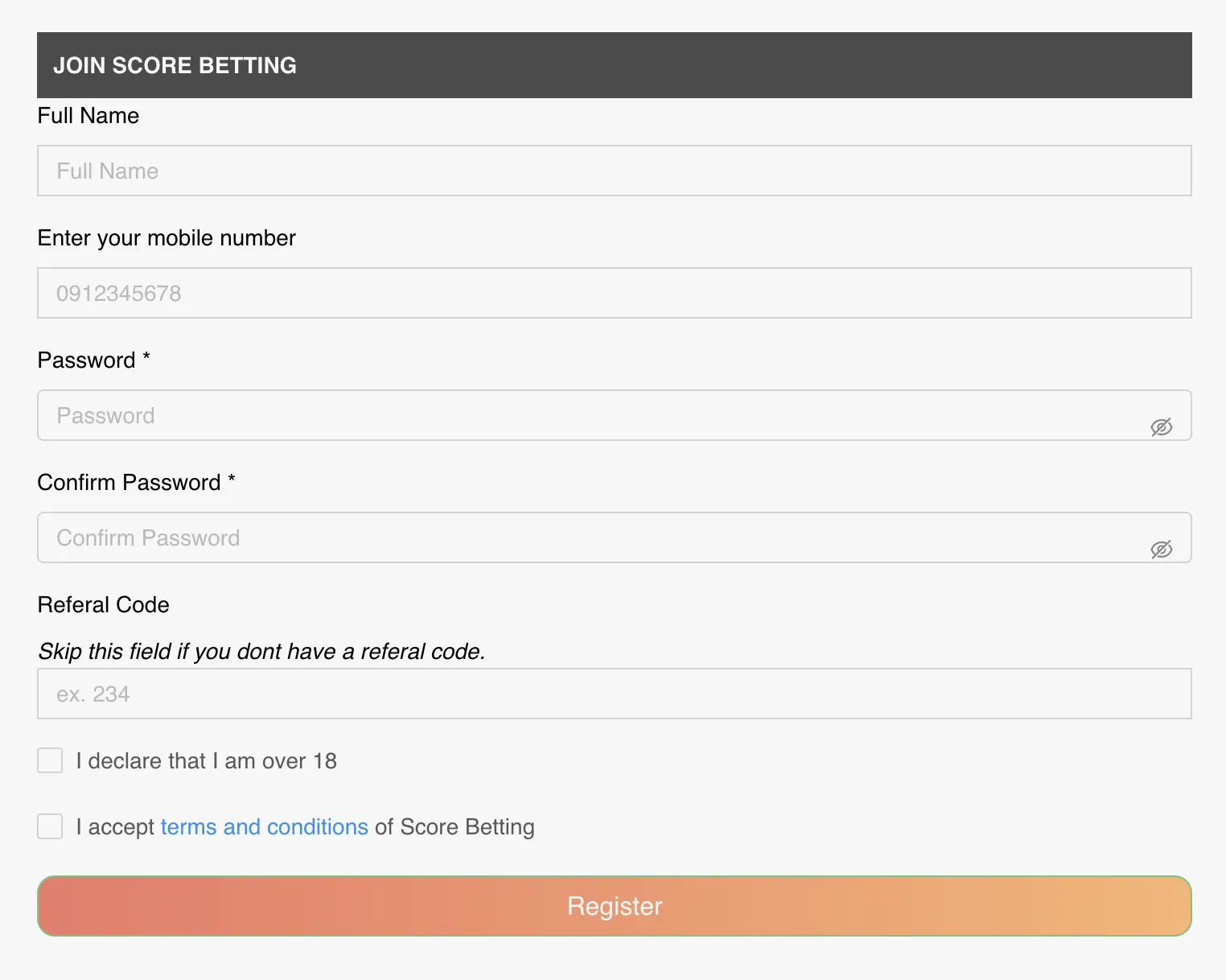1226x980 pixels.
Task: Click the italic skip this field hint text
Action: click(261, 652)
